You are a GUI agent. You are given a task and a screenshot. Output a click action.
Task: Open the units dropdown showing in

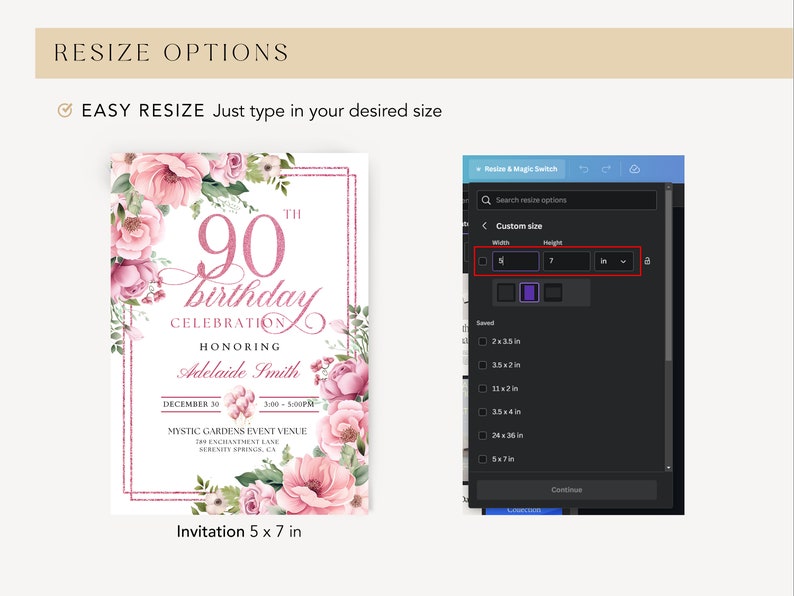pyautogui.click(x=613, y=261)
